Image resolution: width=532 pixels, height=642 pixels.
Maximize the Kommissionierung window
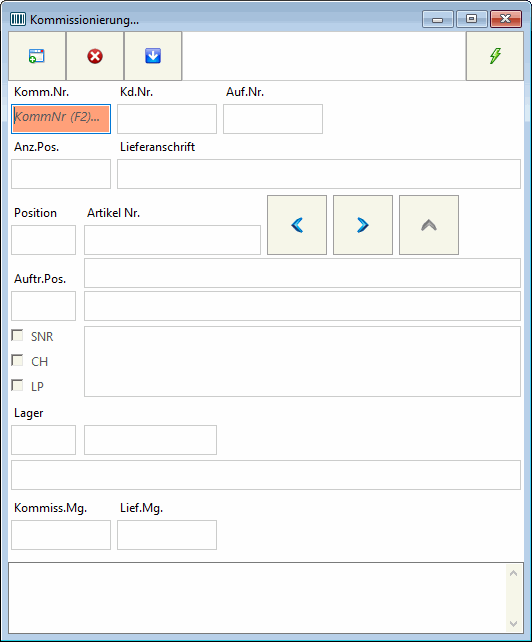pyautogui.click(x=471, y=19)
